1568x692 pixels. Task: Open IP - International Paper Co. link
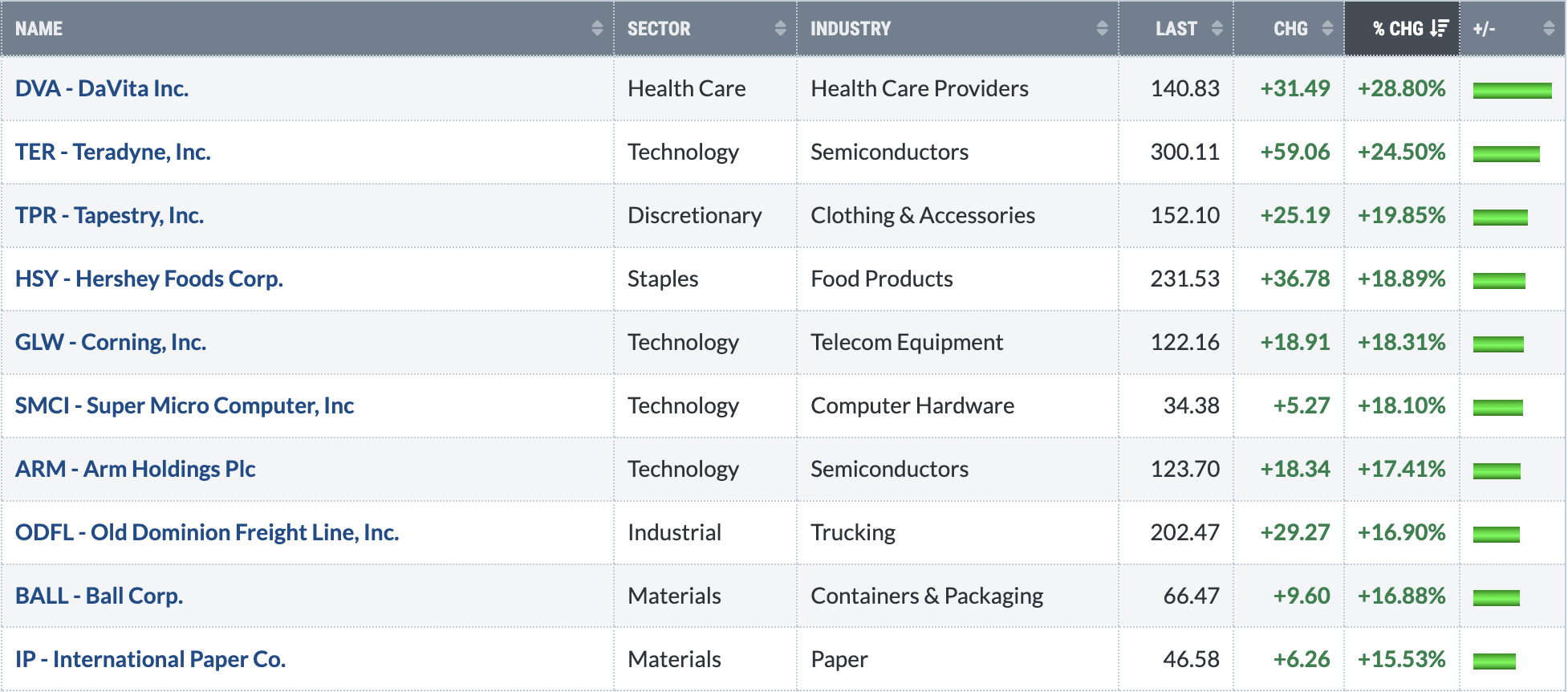click(151, 659)
